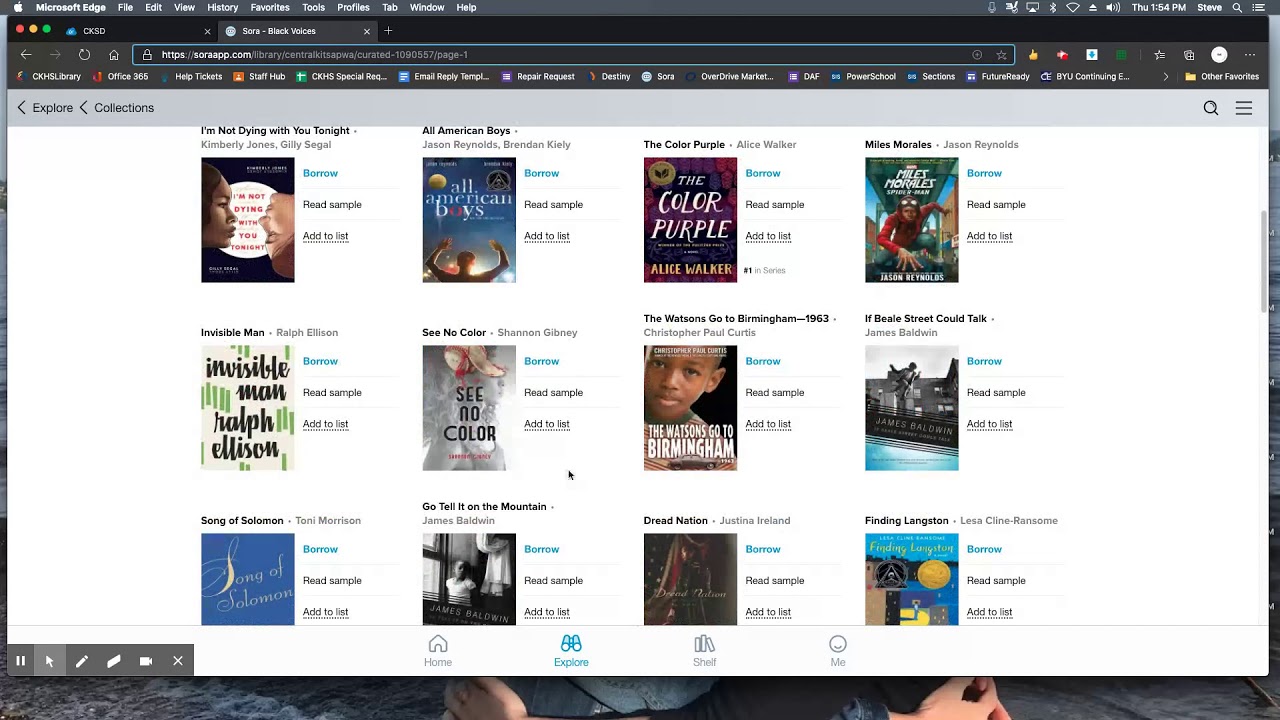Open the Destiny bookmark
1280x720 pixels.
(609, 76)
